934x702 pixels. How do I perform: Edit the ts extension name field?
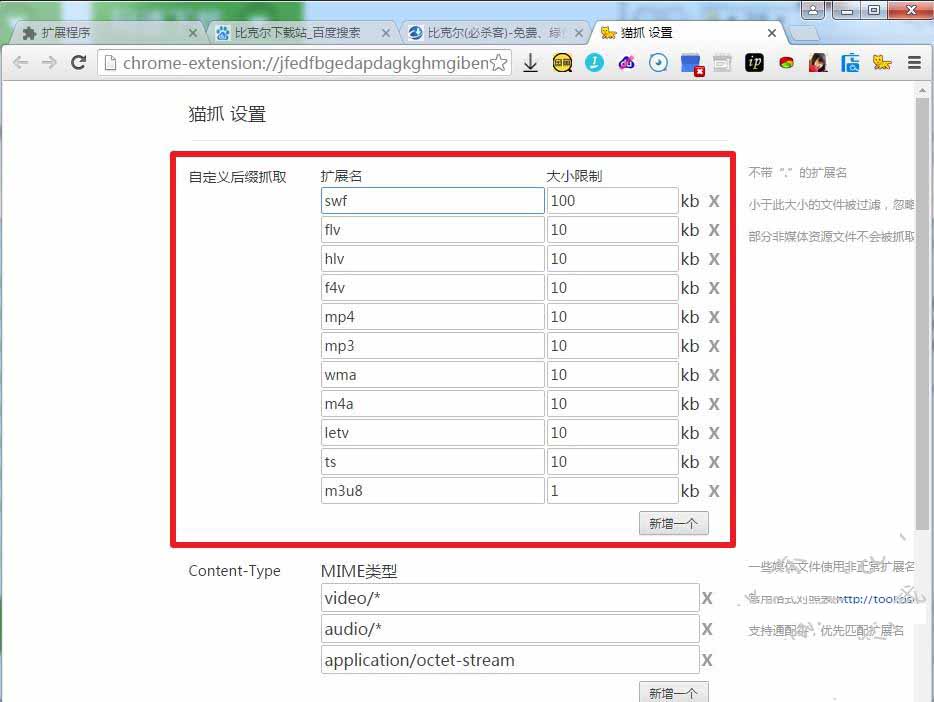coord(432,462)
